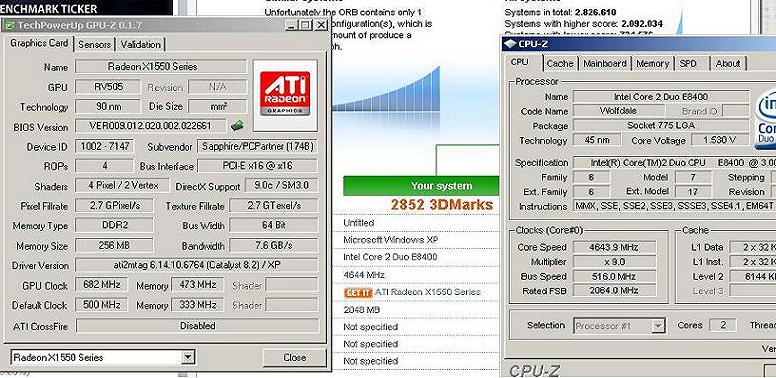Switch to the Memory tab in CPU-Z

click(x=652, y=63)
